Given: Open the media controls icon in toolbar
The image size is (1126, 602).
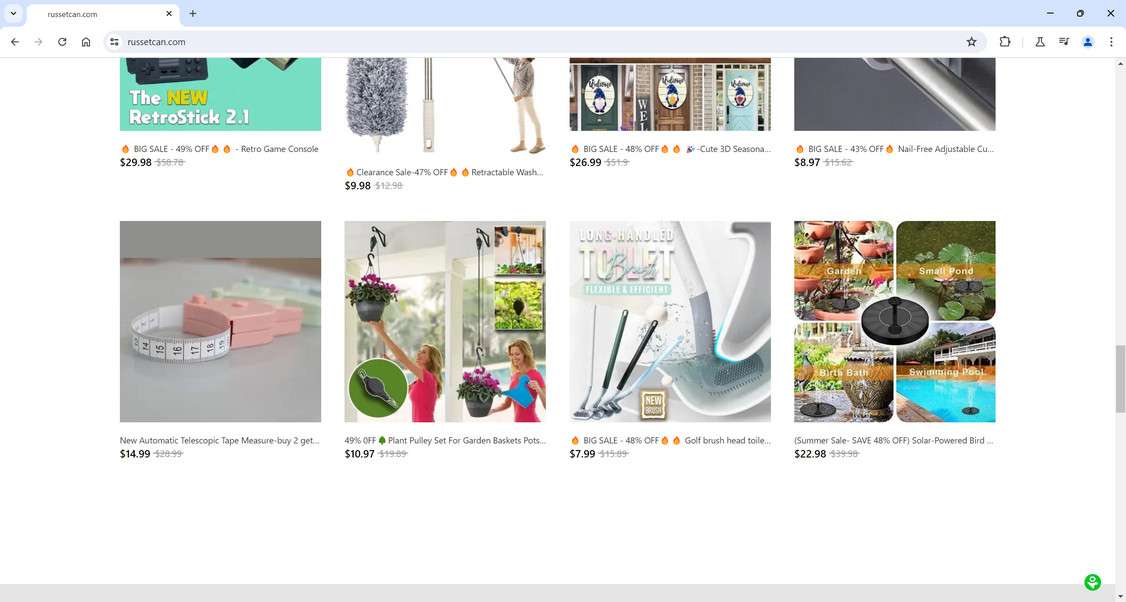Looking at the screenshot, I should 1064,42.
